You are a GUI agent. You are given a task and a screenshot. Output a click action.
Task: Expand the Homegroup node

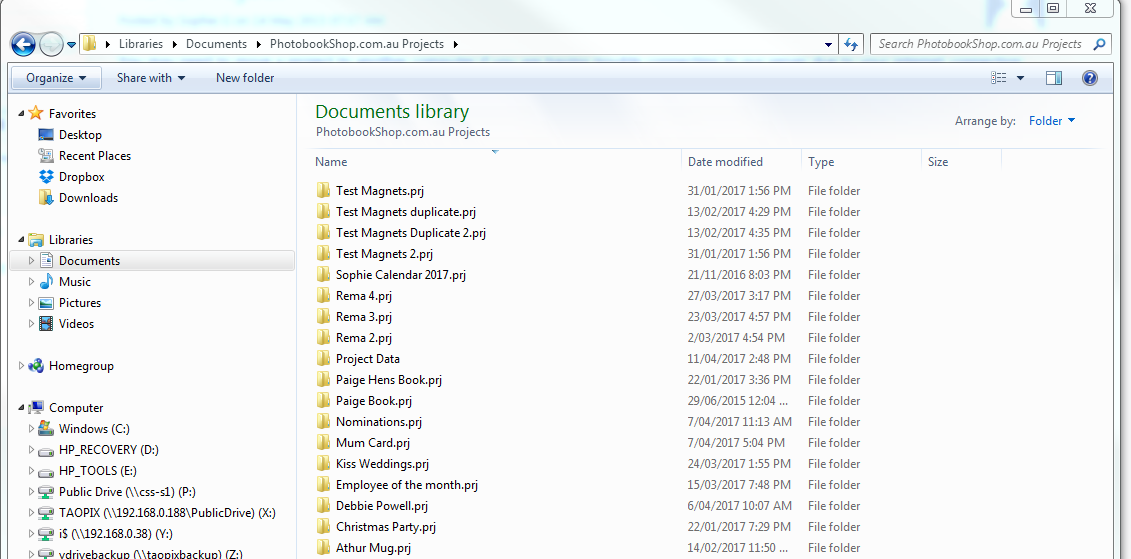[21, 366]
